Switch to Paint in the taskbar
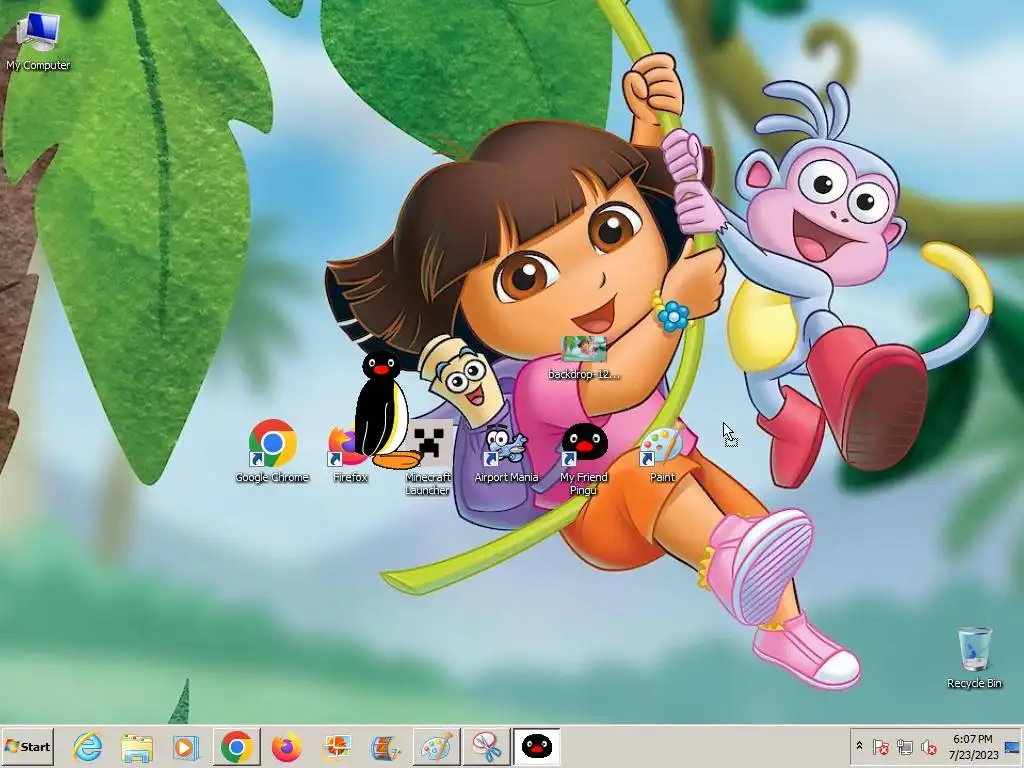1024x768 pixels. (436, 746)
